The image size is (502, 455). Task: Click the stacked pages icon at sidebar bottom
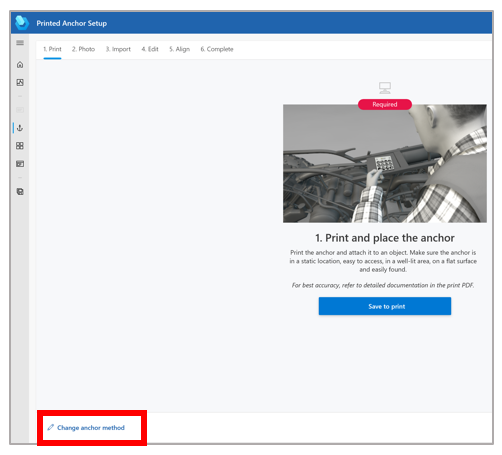pyautogui.click(x=20, y=192)
